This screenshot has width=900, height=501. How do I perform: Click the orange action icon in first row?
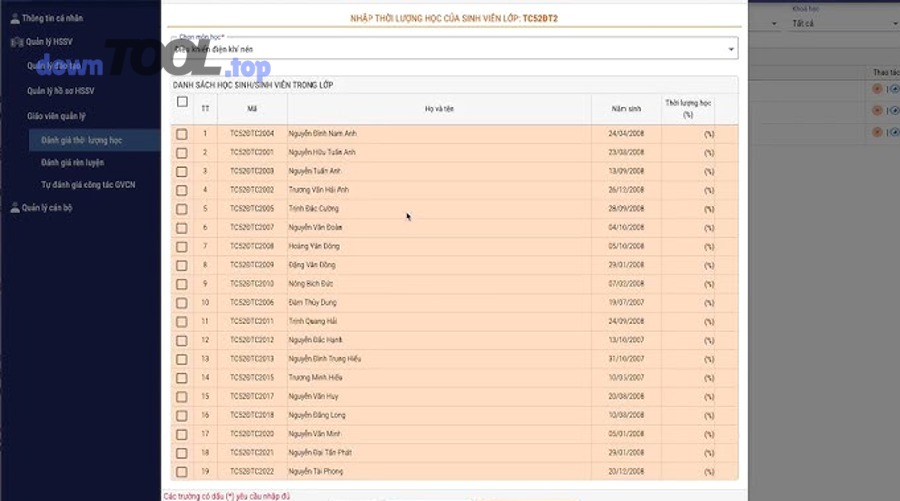pyautogui.click(x=877, y=88)
